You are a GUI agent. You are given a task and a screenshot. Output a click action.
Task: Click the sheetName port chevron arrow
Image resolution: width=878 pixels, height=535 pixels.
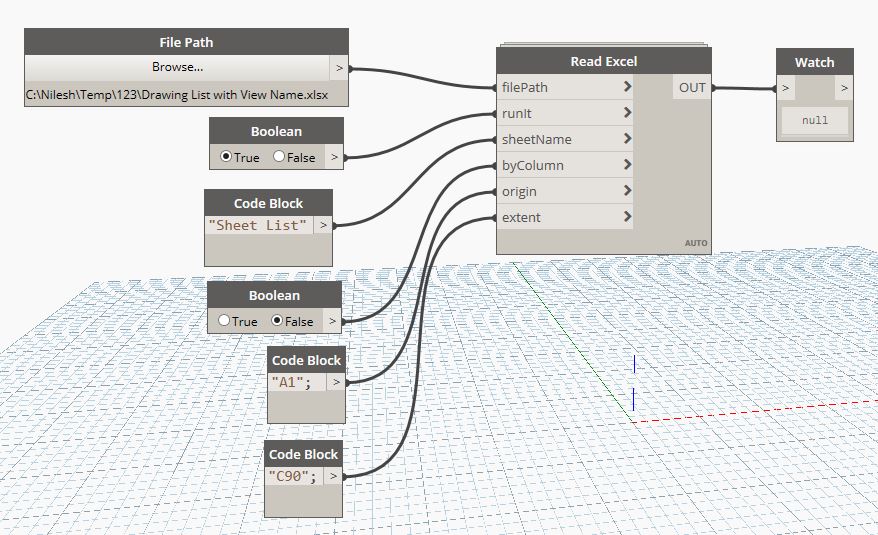pyautogui.click(x=627, y=138)
